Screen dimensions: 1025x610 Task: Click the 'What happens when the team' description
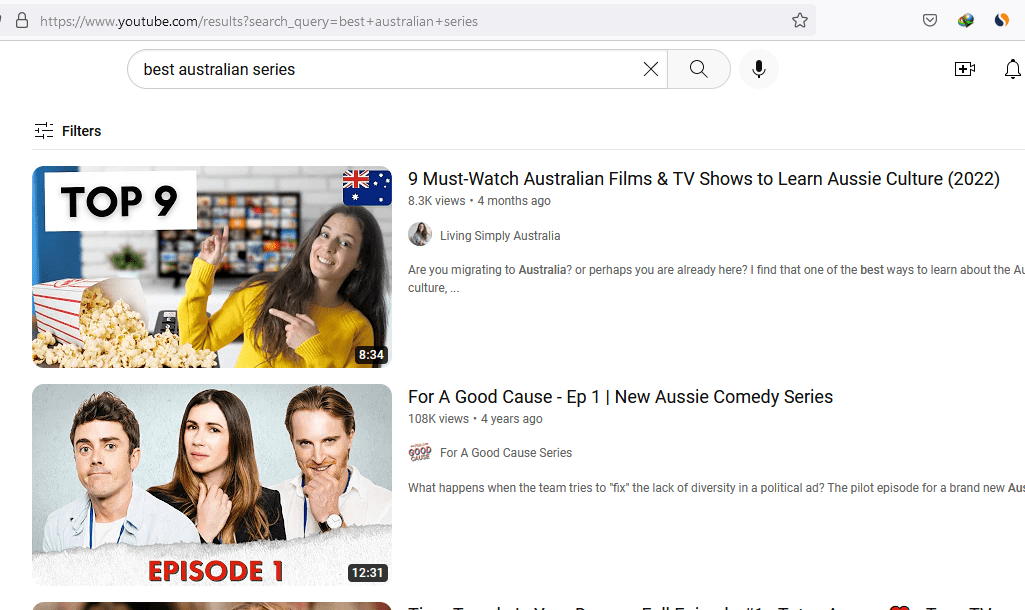716,488
